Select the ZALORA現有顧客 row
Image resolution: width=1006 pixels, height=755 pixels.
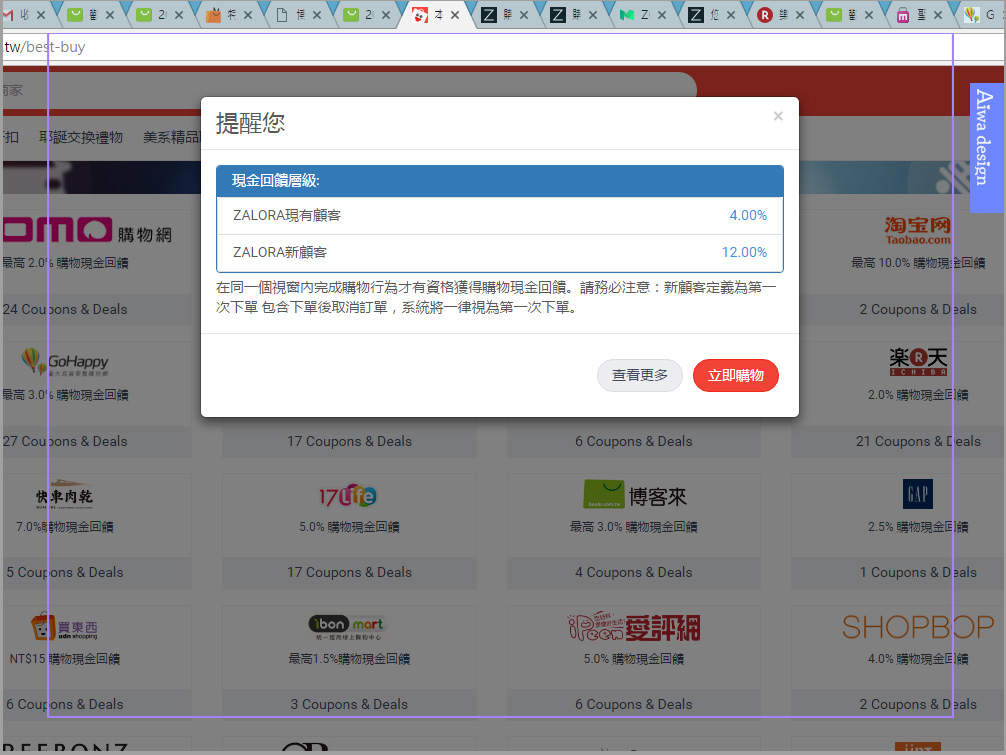coord(500,216)
